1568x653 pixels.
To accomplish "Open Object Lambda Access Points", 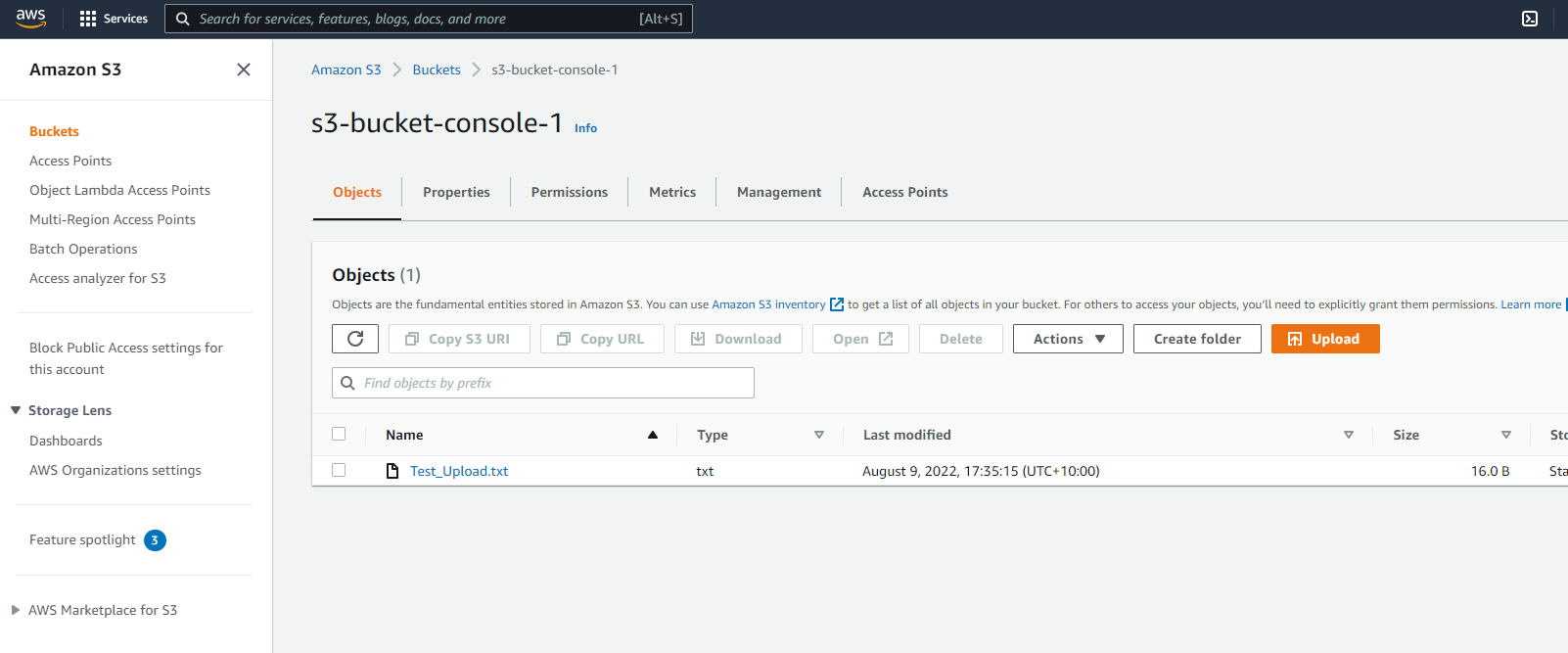I will [119, 190].
